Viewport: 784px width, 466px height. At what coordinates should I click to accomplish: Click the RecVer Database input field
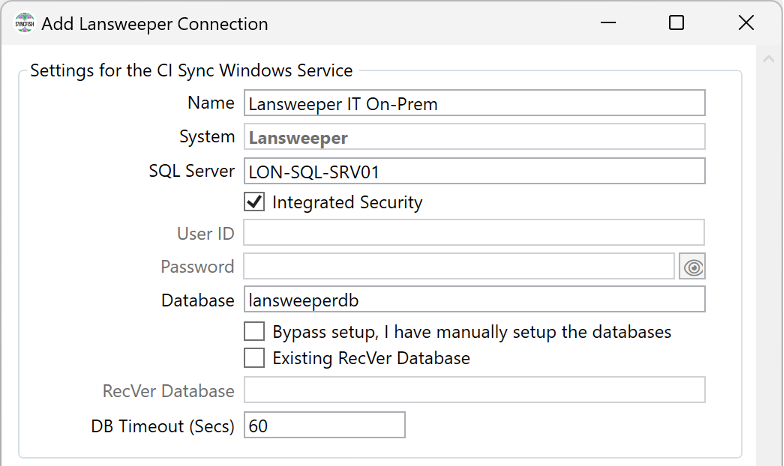pyautogui.click(x=474, y=390)
